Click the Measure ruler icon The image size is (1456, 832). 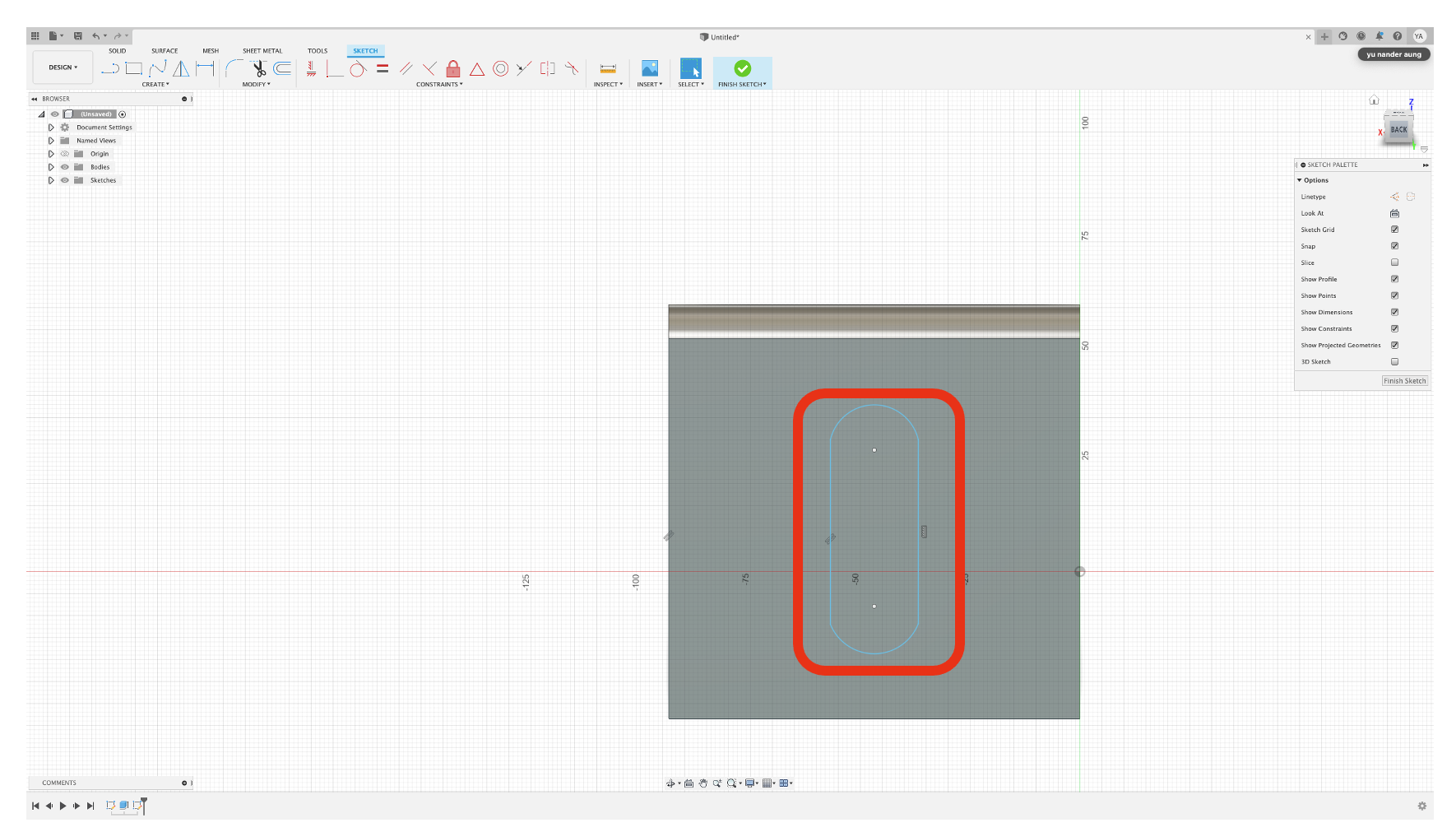[x=608, y=68]
